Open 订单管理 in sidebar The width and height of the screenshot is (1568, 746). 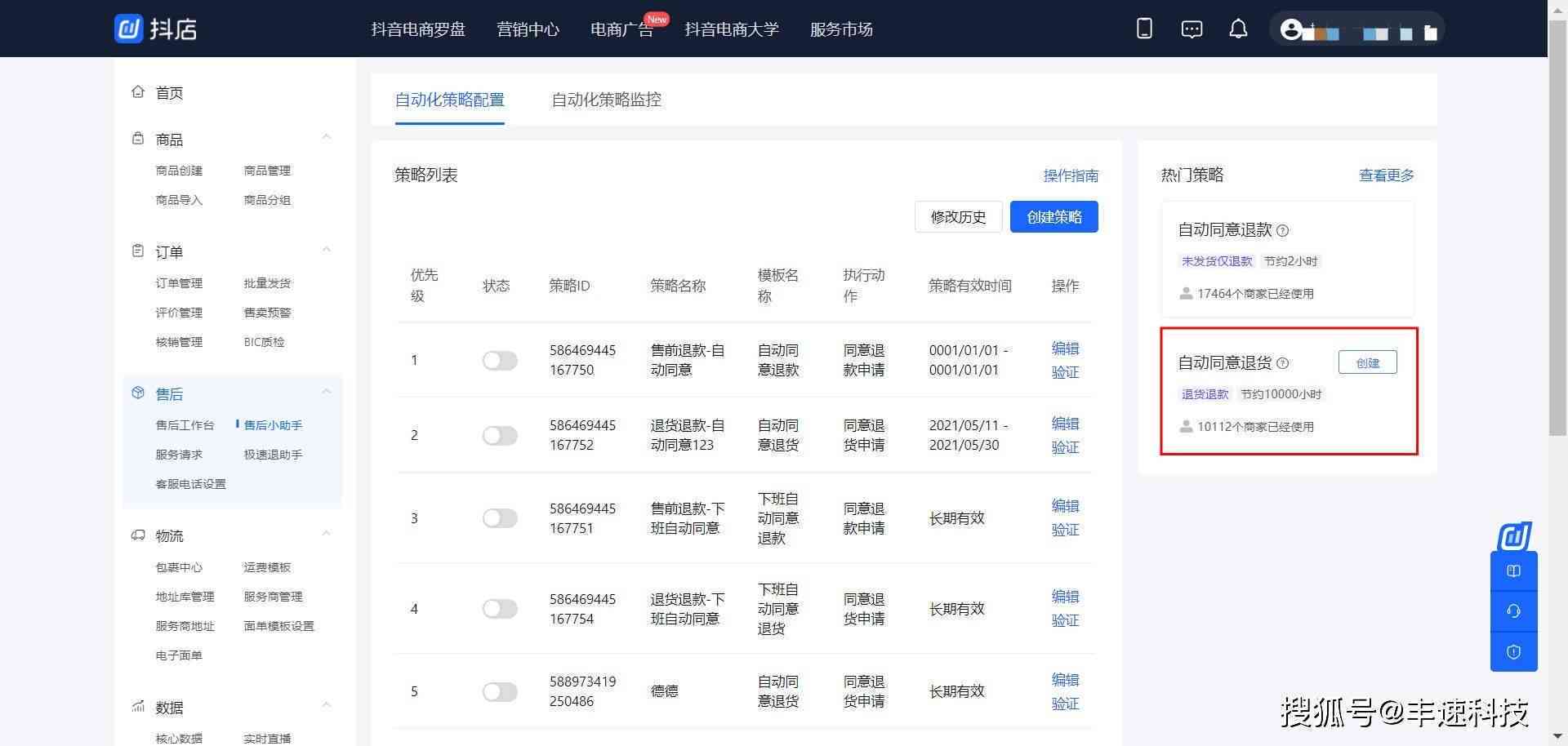click(179, 283)
